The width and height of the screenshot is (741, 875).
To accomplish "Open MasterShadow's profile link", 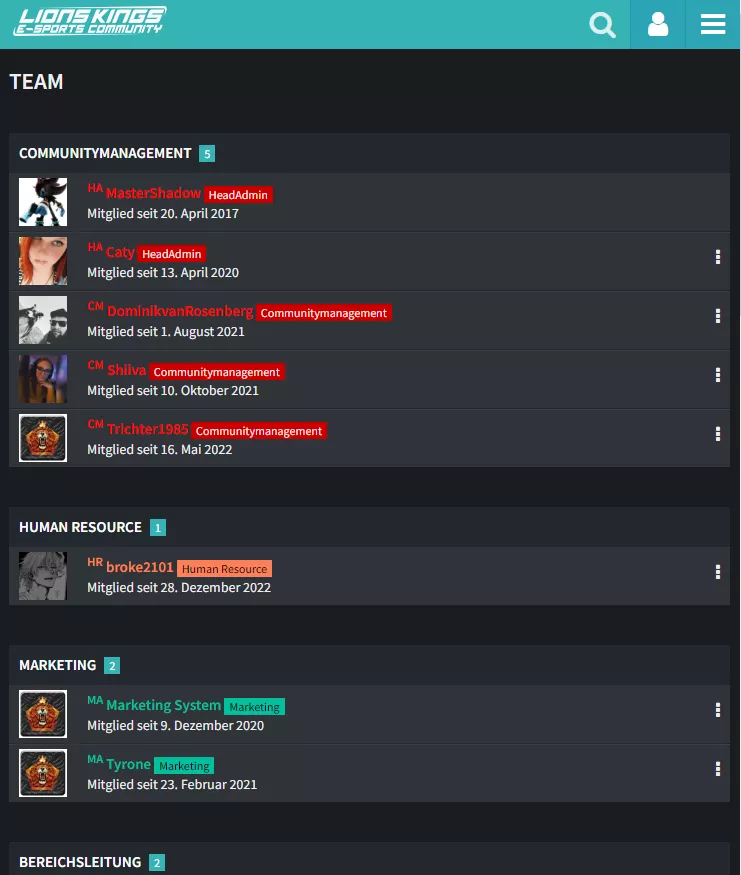I will (x=153, y=194).
